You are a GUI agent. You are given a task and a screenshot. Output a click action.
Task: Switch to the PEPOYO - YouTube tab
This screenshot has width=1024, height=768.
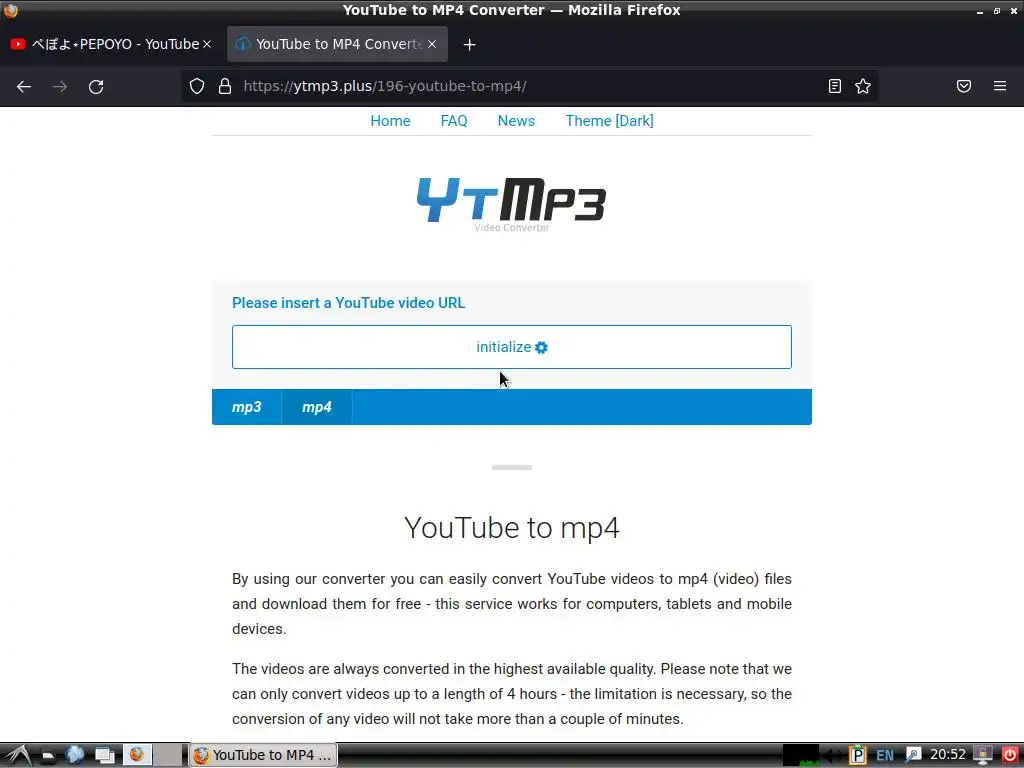[x=110, y=44]
